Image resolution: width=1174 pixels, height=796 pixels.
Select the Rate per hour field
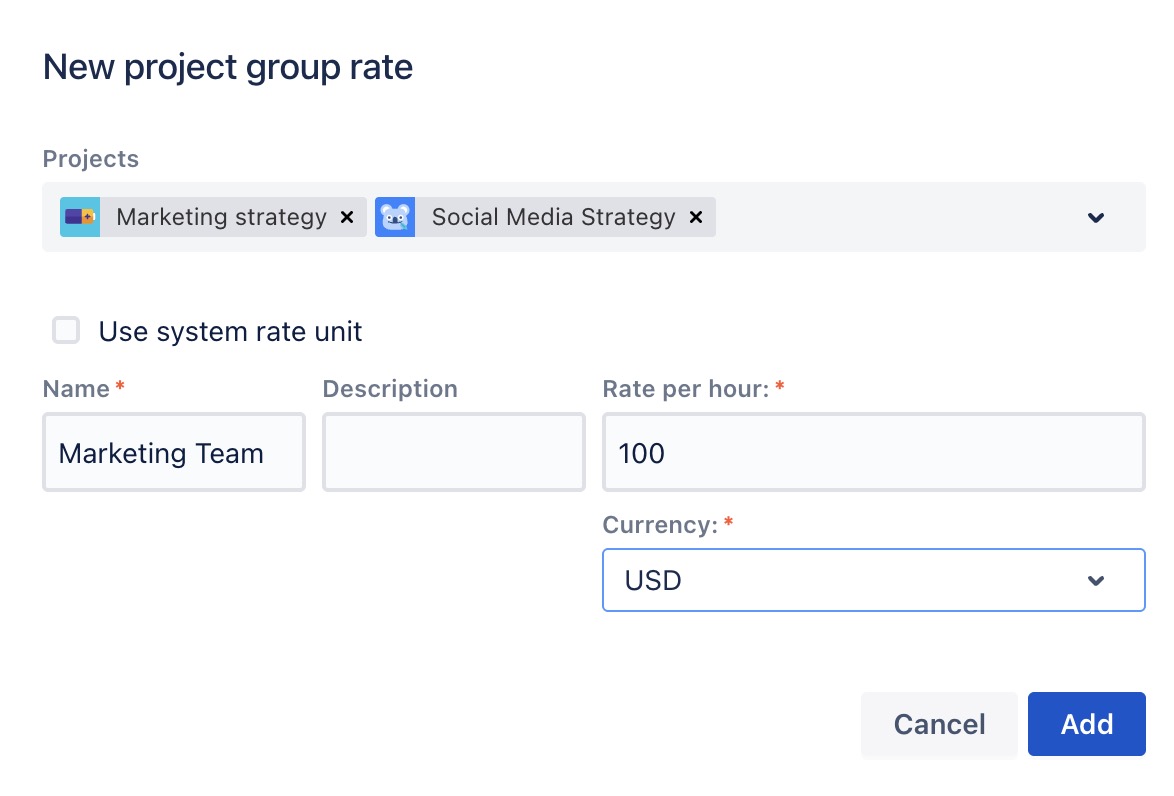pos(873,453)
